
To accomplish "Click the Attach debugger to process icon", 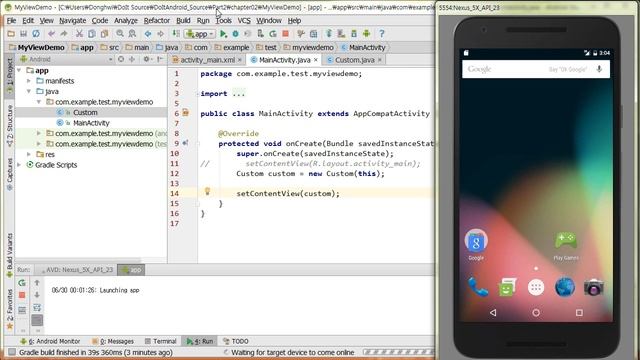I will (x=260, y=34).
